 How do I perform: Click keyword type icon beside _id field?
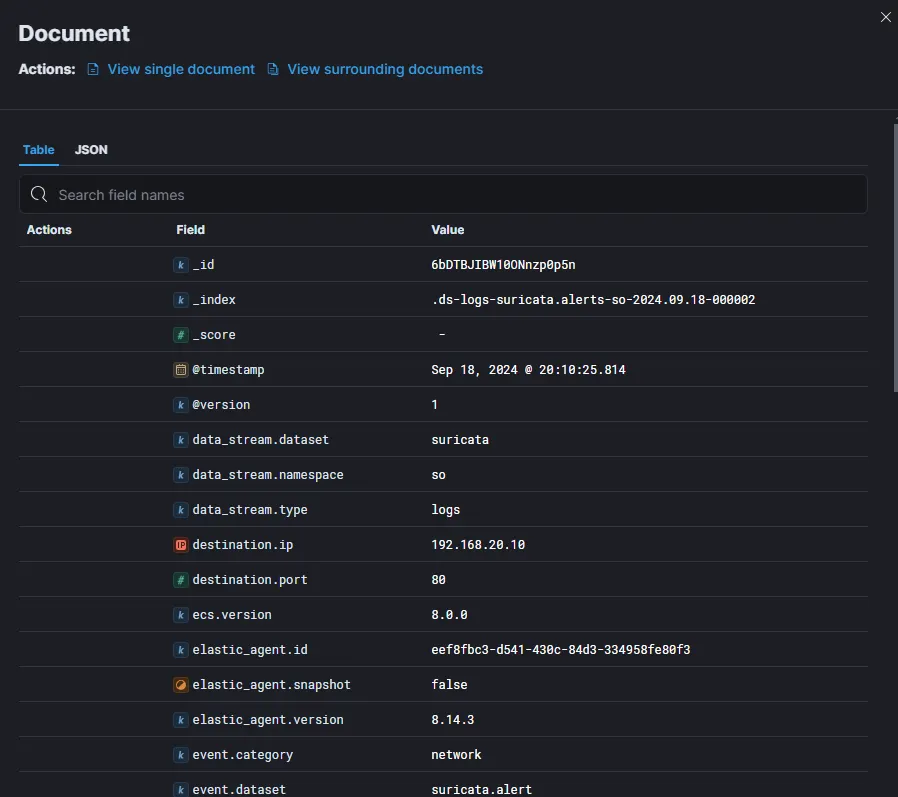pyautogui.click(x=181, y=265)
